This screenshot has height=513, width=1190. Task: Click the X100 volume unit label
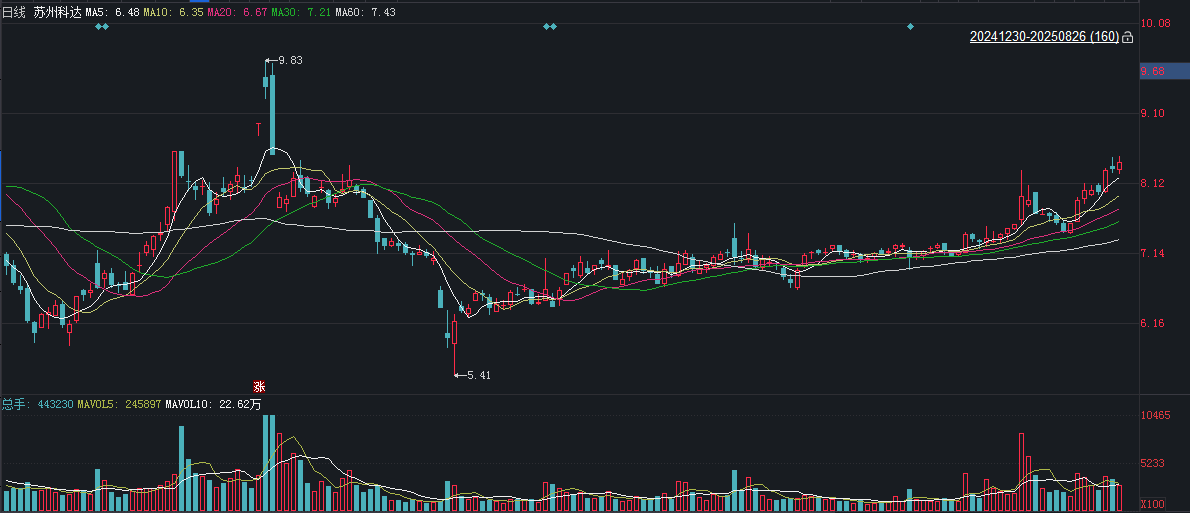[1154, 505]
